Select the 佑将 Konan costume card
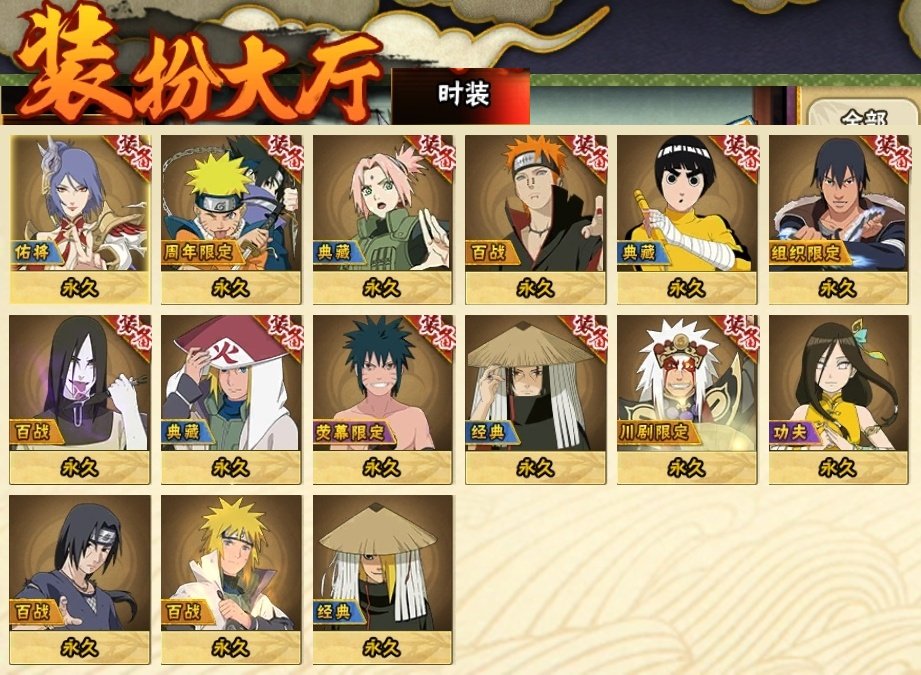 pos(80,220)
